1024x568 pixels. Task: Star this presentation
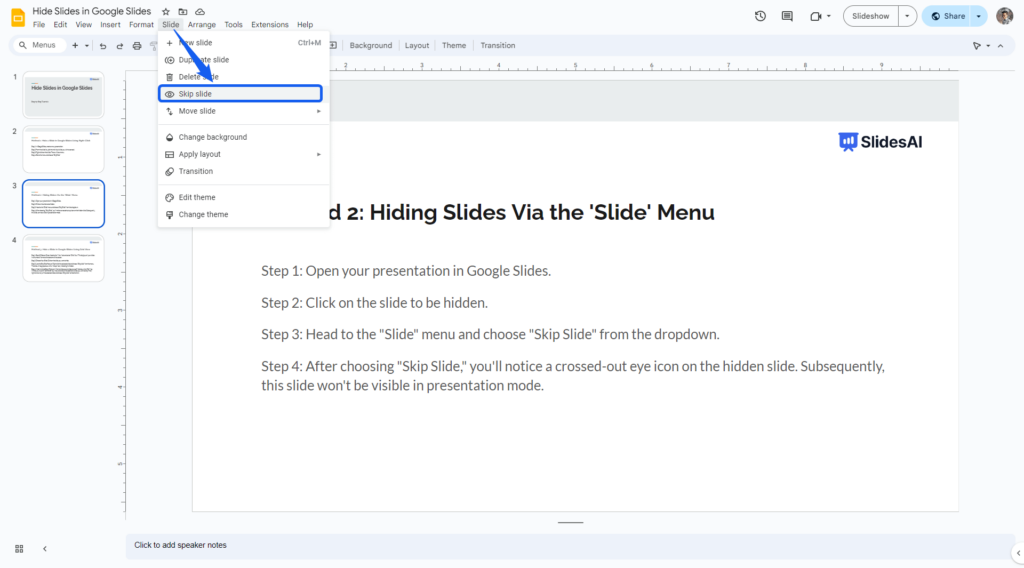click(166, 12)
